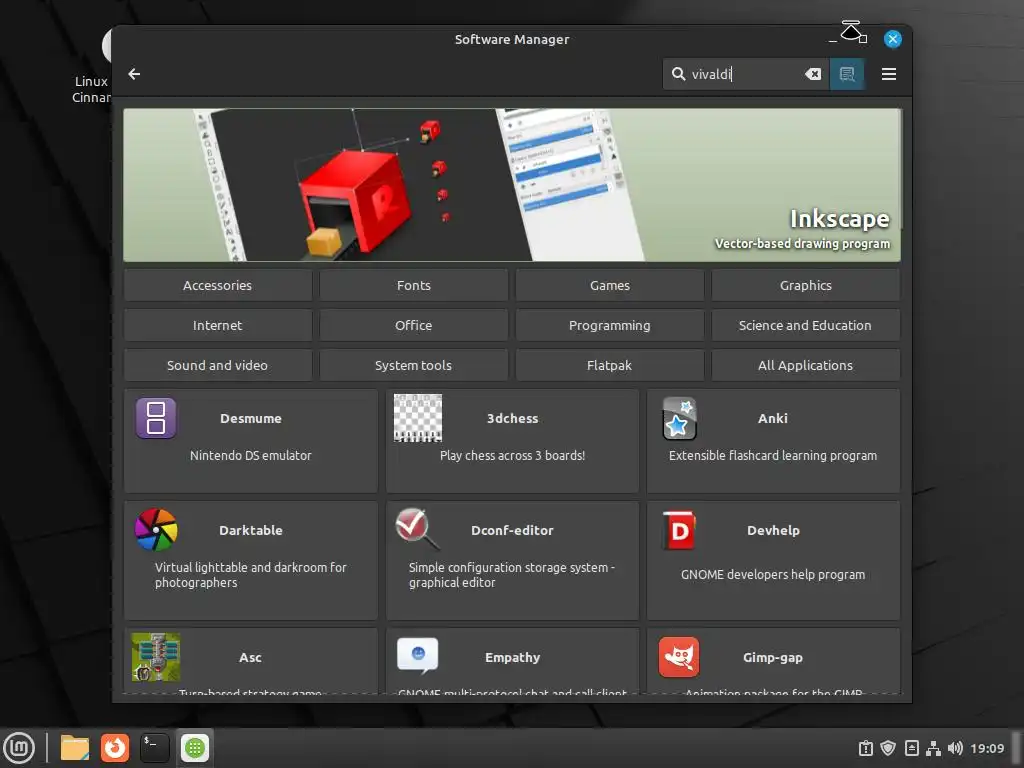This screenshot has height=768, width=1024.
Task: Browse the Programming category
Action: (609, 325)
